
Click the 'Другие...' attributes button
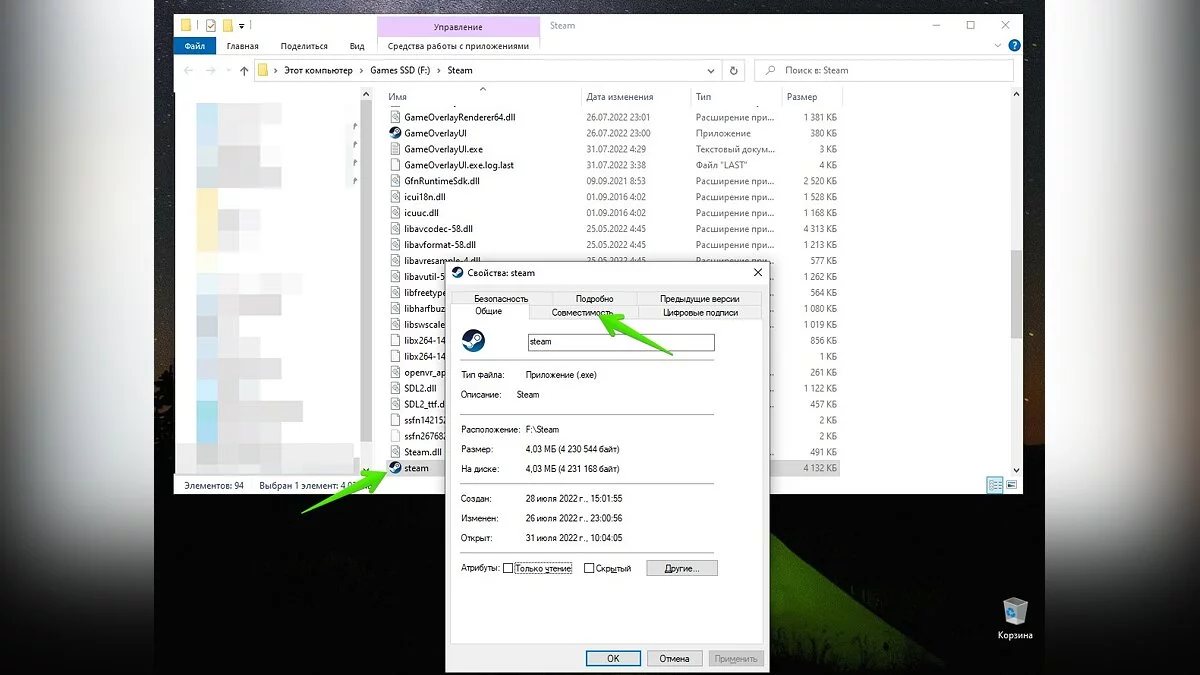tap(681, 568)
